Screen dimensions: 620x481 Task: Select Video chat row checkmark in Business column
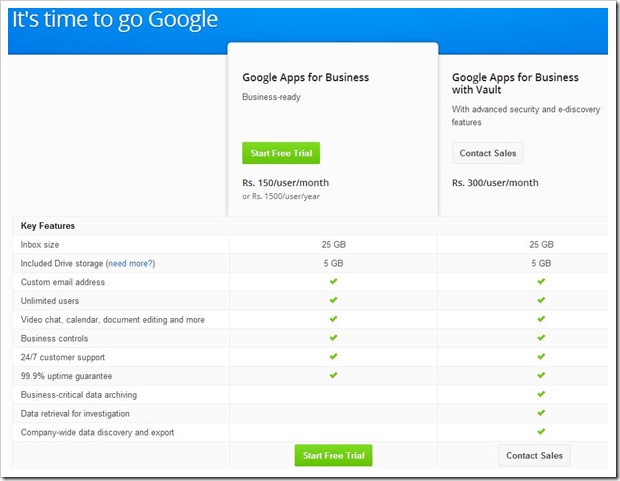click(334, 319)
